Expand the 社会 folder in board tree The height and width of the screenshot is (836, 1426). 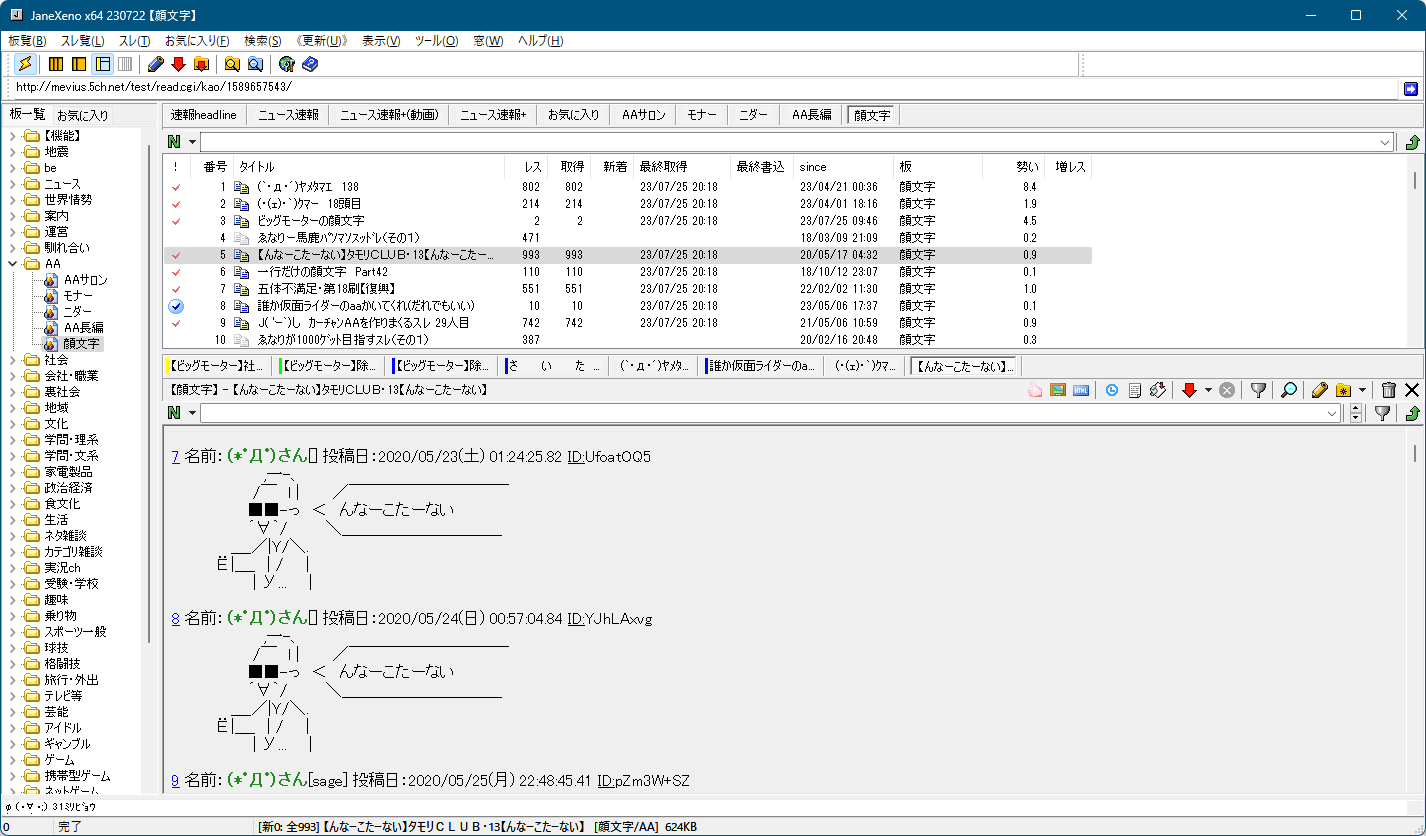pyautogui.click(x=13, y=360)
